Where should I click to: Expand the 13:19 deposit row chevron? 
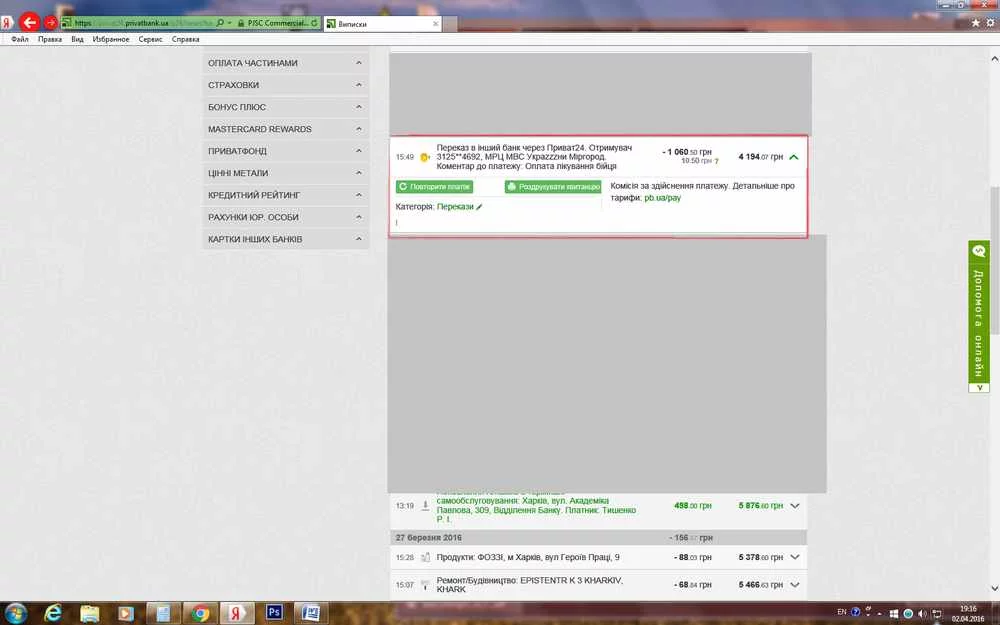click(795, 506)
